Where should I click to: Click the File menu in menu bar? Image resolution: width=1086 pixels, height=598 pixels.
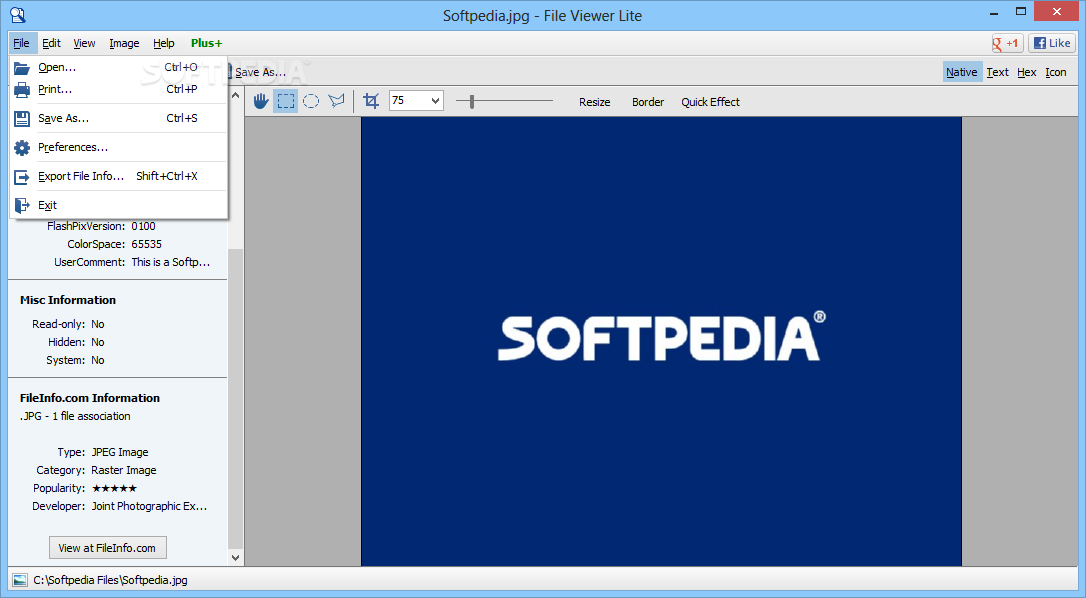click(x=21, y=43)
